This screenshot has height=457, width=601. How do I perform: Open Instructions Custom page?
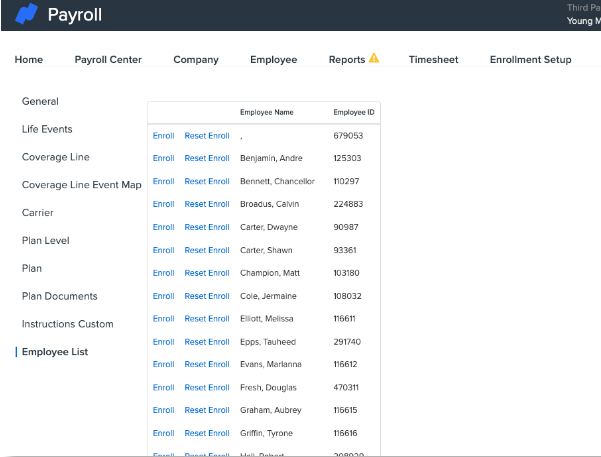(x=68, y=324)
